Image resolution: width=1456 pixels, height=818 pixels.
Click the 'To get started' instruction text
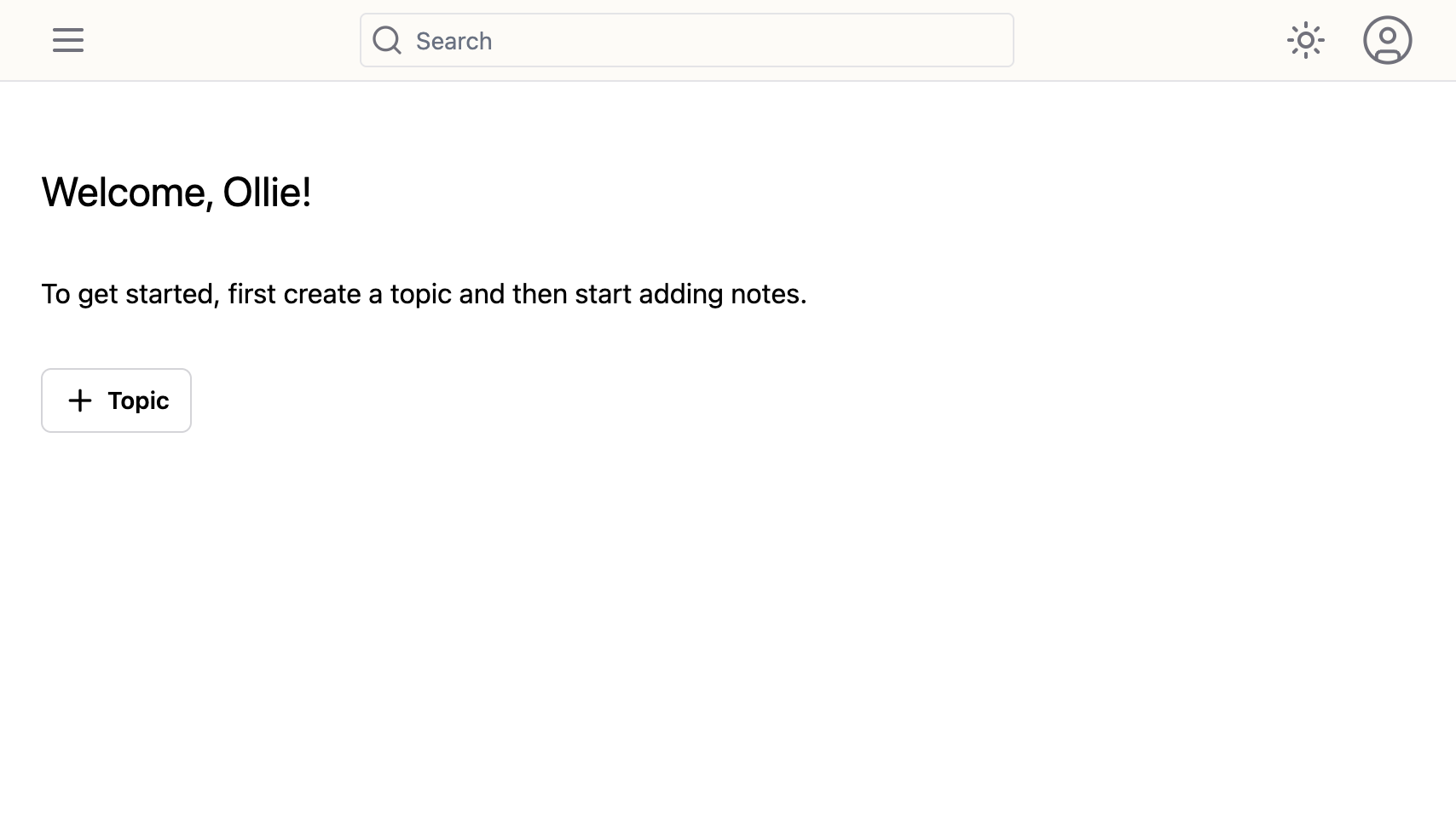424,294
